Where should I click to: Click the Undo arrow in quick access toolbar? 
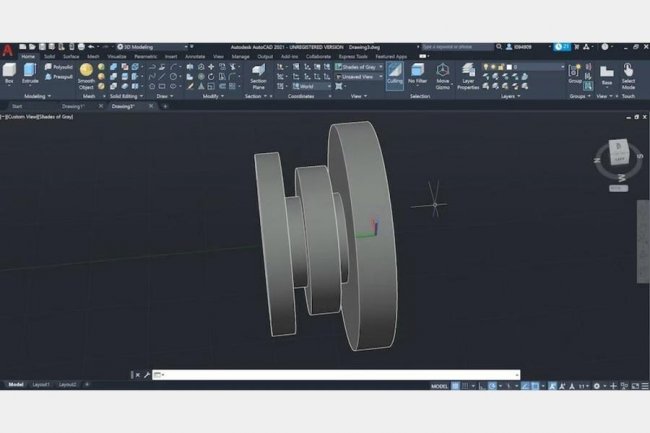click(91, 47)
